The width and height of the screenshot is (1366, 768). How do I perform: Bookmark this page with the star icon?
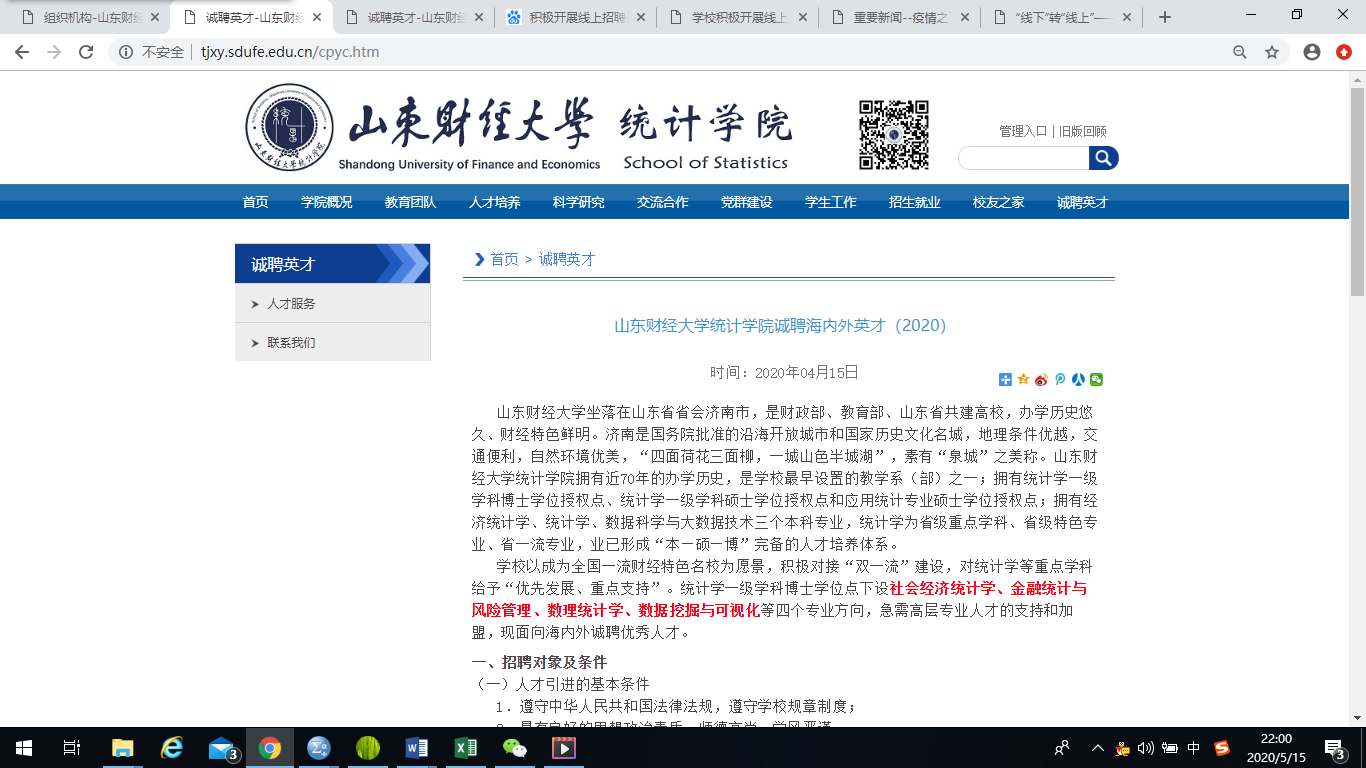tap(1272, 52)
